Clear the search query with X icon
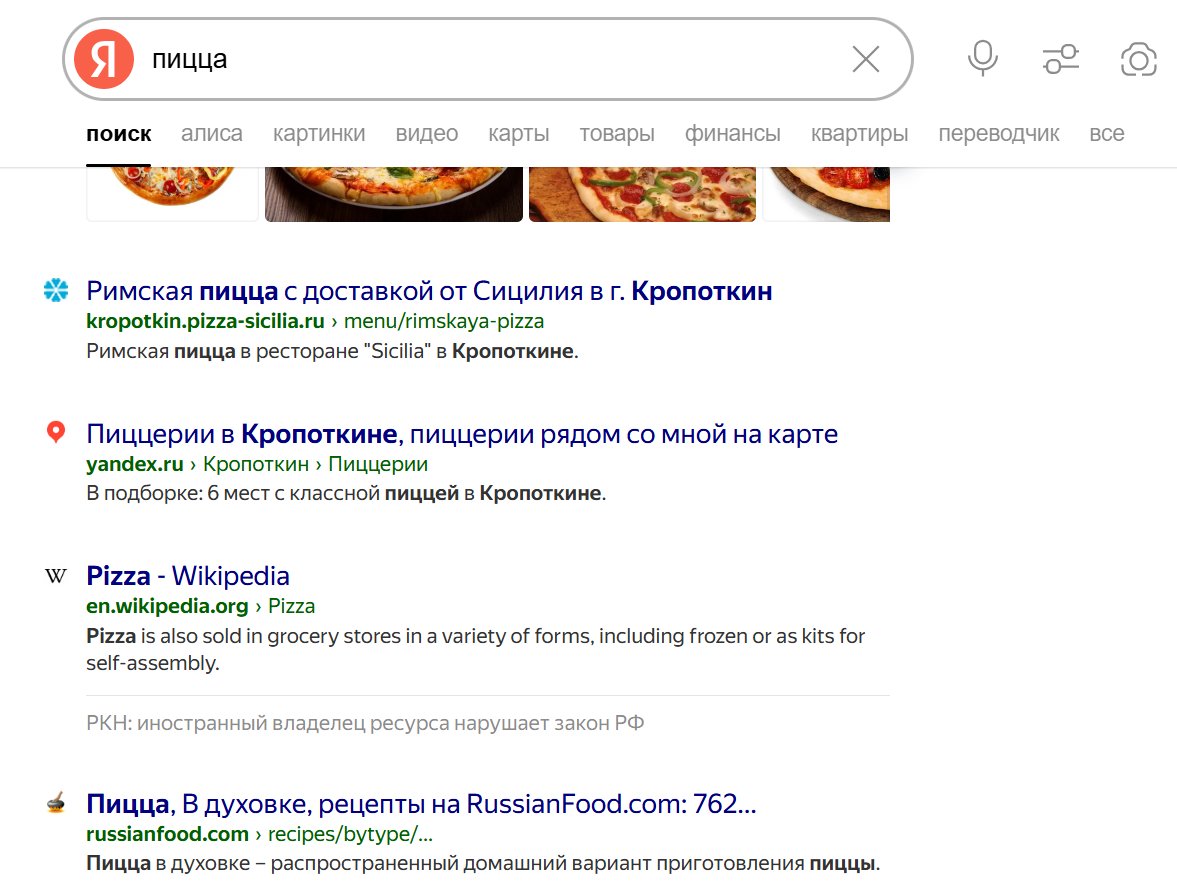This screenshot has height=882, width=1177. point(865,60)
